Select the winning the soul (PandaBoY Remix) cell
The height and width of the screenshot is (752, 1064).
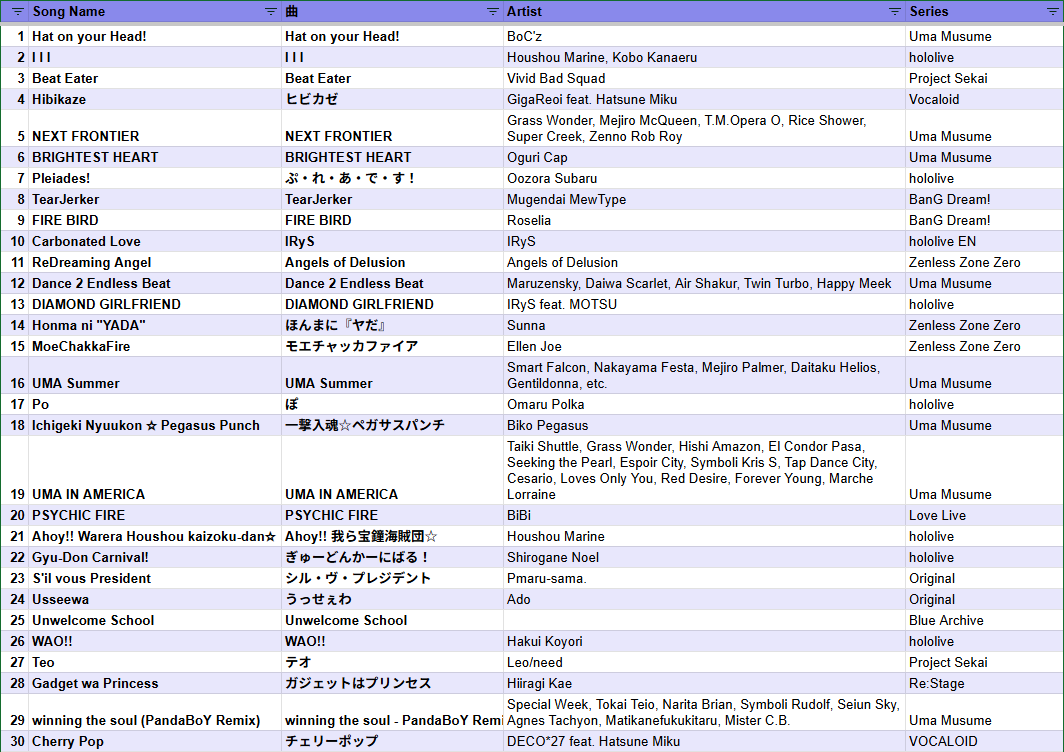click(x=155, y=713)
